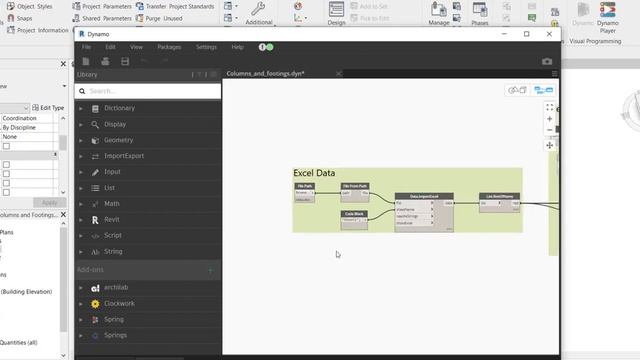Tick the checkbox below the None row

pyautogui.click(x=6, y=146)
